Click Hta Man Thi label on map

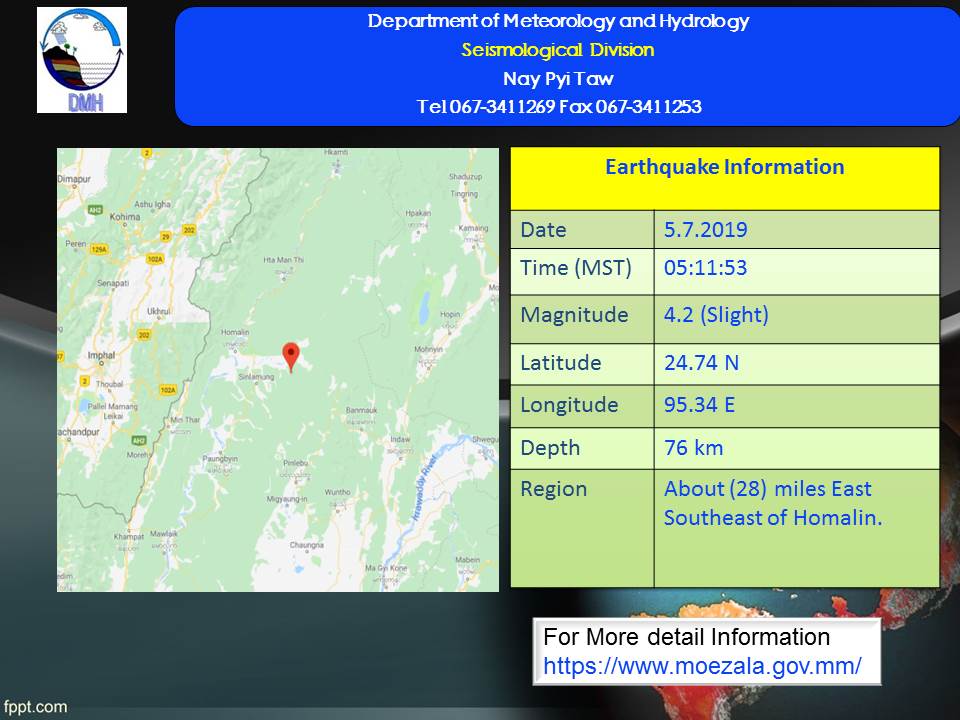pyautogui.click(x=283, y=260)
